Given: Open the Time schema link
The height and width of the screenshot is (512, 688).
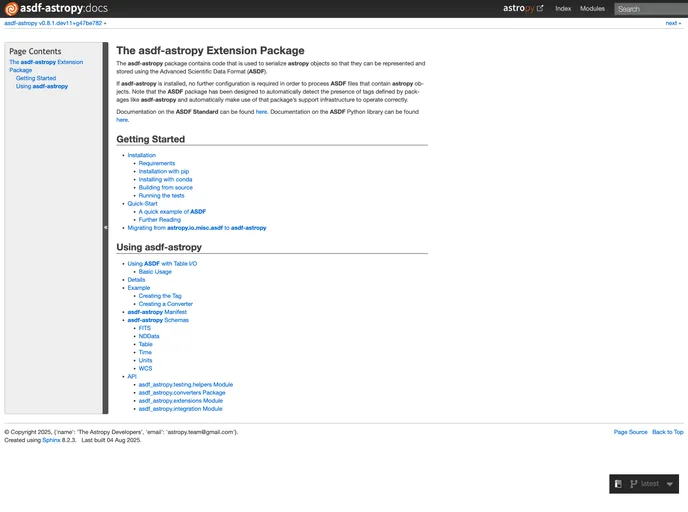Looking at the screenshot, I should click(x=145, y=352).
